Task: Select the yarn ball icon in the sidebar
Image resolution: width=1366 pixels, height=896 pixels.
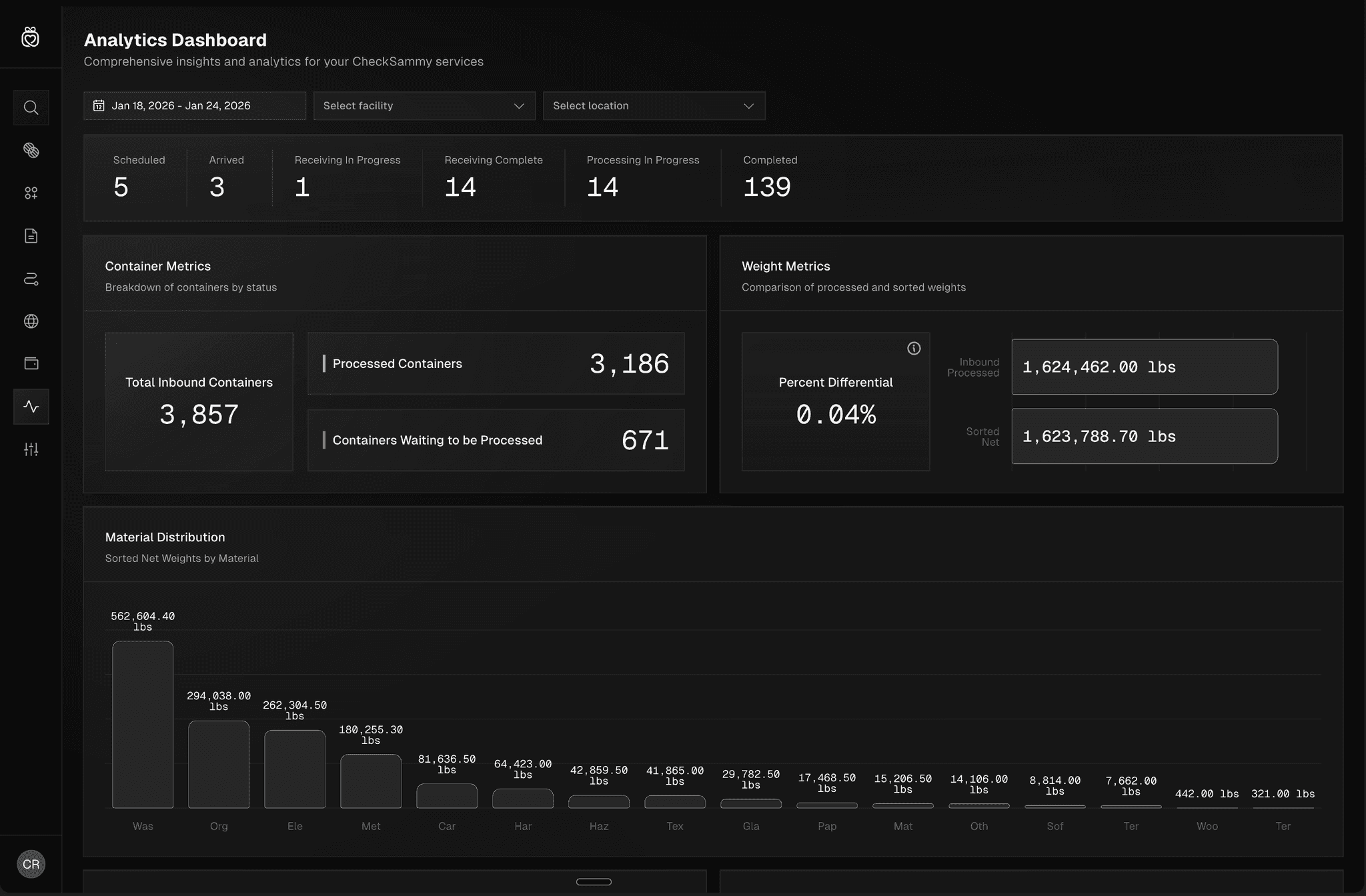Action: [x=31, y=150]
